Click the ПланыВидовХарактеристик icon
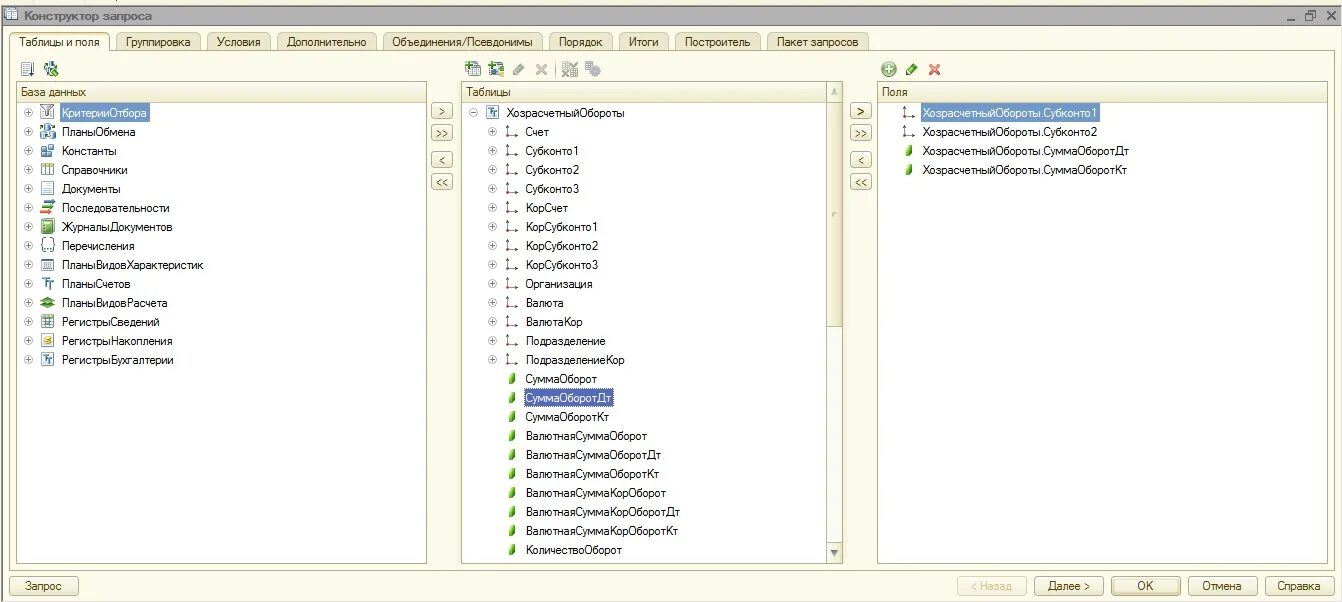Screen dimensions: 1342x602 pos(47,264)
